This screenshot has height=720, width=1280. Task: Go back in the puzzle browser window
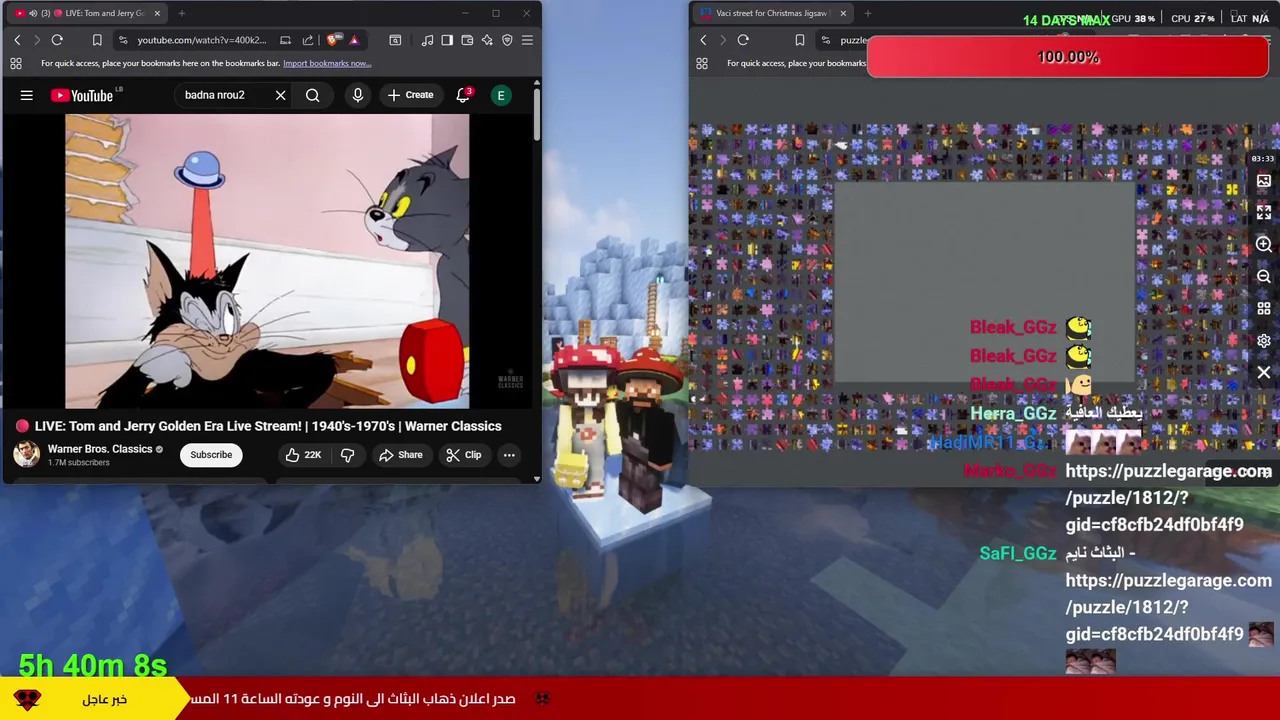[703, 40]
